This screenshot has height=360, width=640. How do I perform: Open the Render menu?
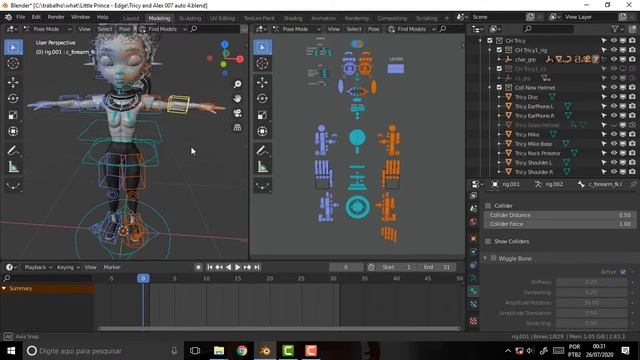pyautogui.click(x=56, y=17)
